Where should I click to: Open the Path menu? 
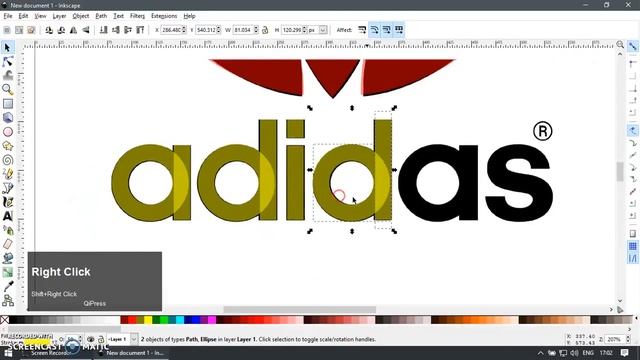[101, 16]
